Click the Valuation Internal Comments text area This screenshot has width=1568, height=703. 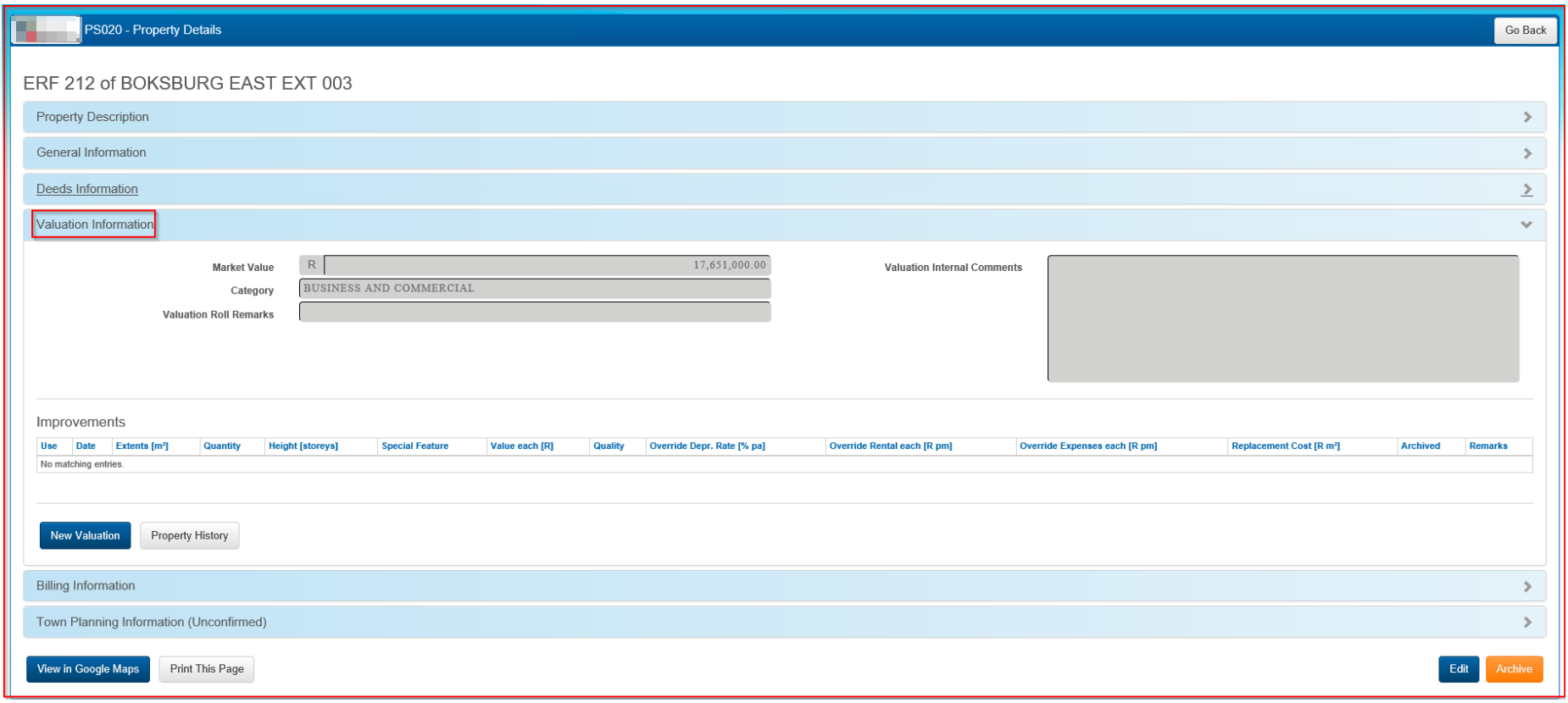(1282, 318)
